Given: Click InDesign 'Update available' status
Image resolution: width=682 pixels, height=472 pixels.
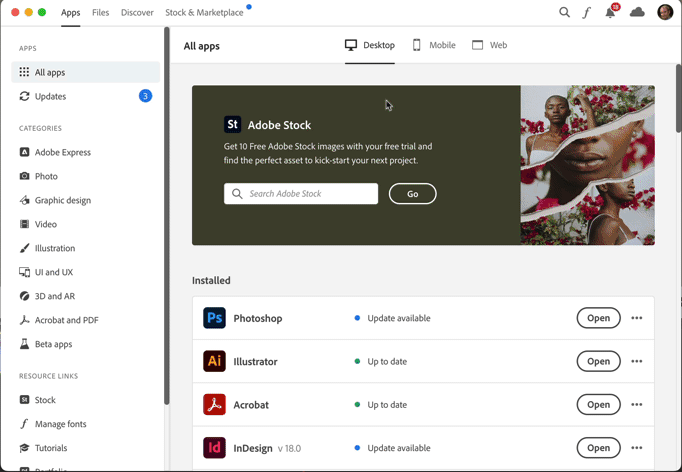Looking at the screenshot, I should click(x=392, y=448).
